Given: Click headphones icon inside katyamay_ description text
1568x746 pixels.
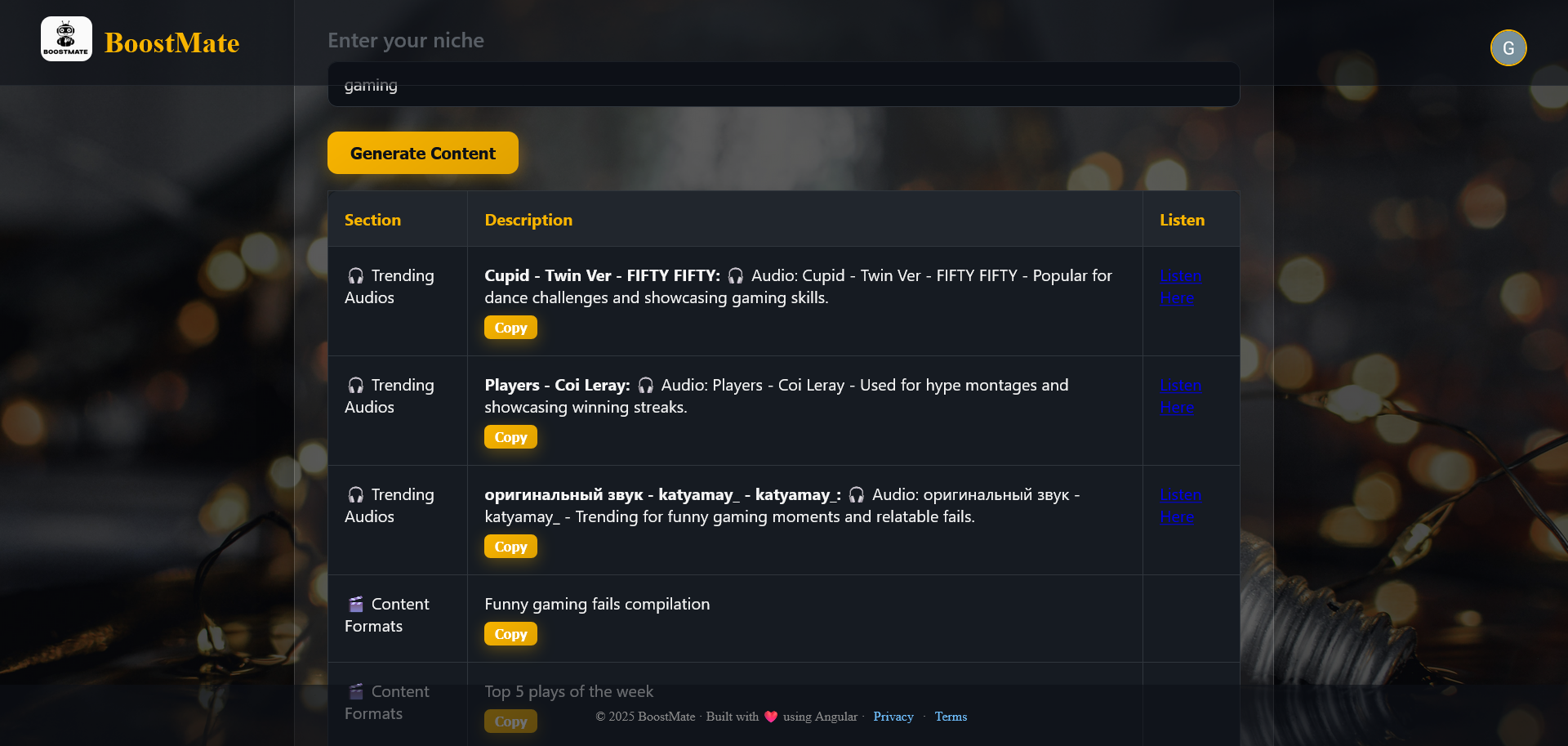Looking at the screenshot, I should coord(857,495).
